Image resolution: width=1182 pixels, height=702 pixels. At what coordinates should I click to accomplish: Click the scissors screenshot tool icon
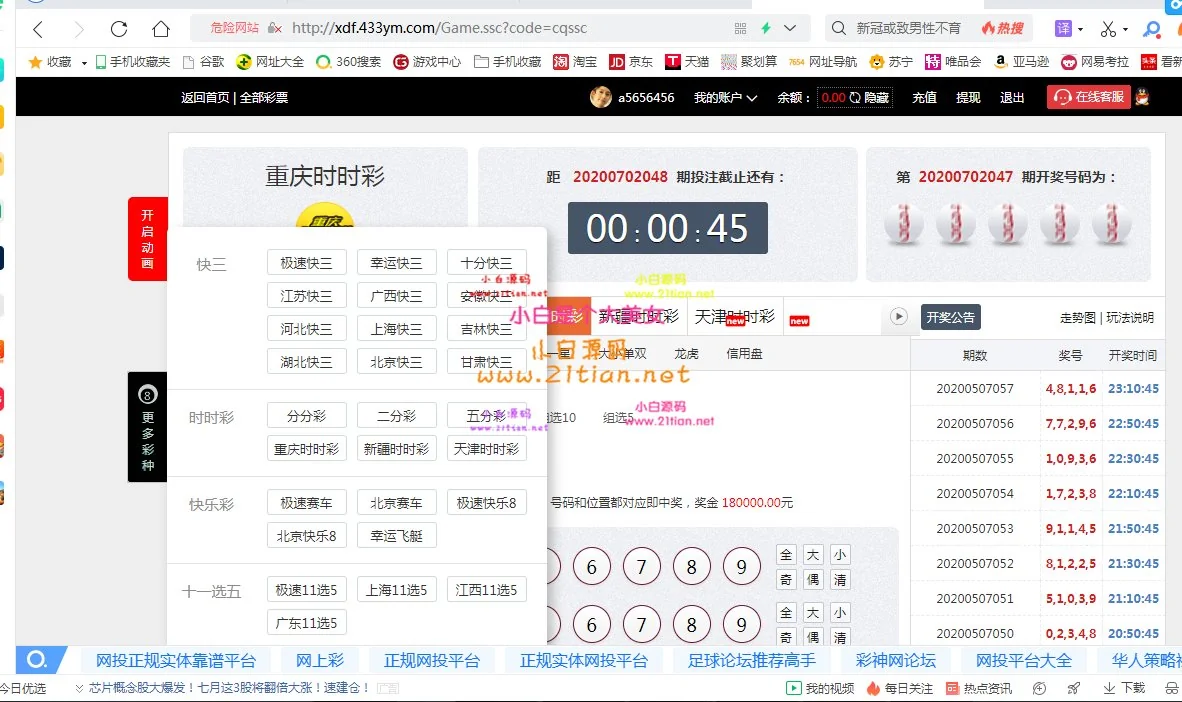[1107, 29]
